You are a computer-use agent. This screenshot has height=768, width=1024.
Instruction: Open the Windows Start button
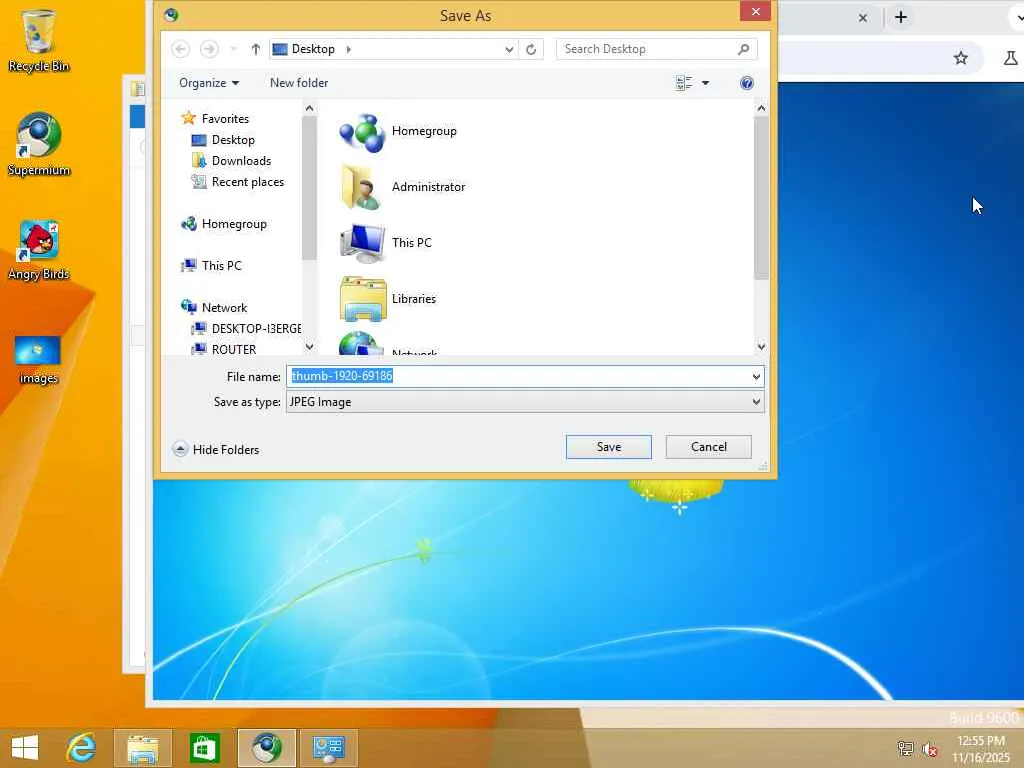coord(25,748)
